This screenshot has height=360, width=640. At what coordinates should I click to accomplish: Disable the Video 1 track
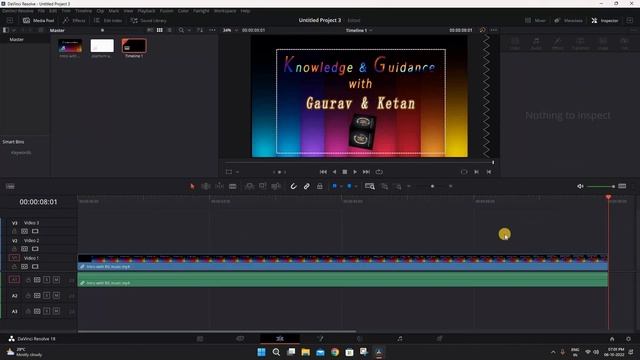tap(35, 267)
